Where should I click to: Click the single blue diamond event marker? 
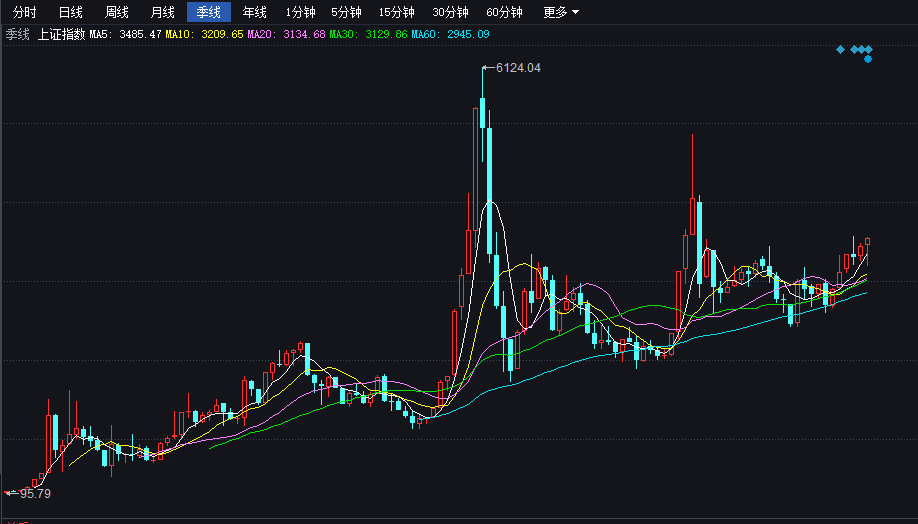click(x=840, y=49)
